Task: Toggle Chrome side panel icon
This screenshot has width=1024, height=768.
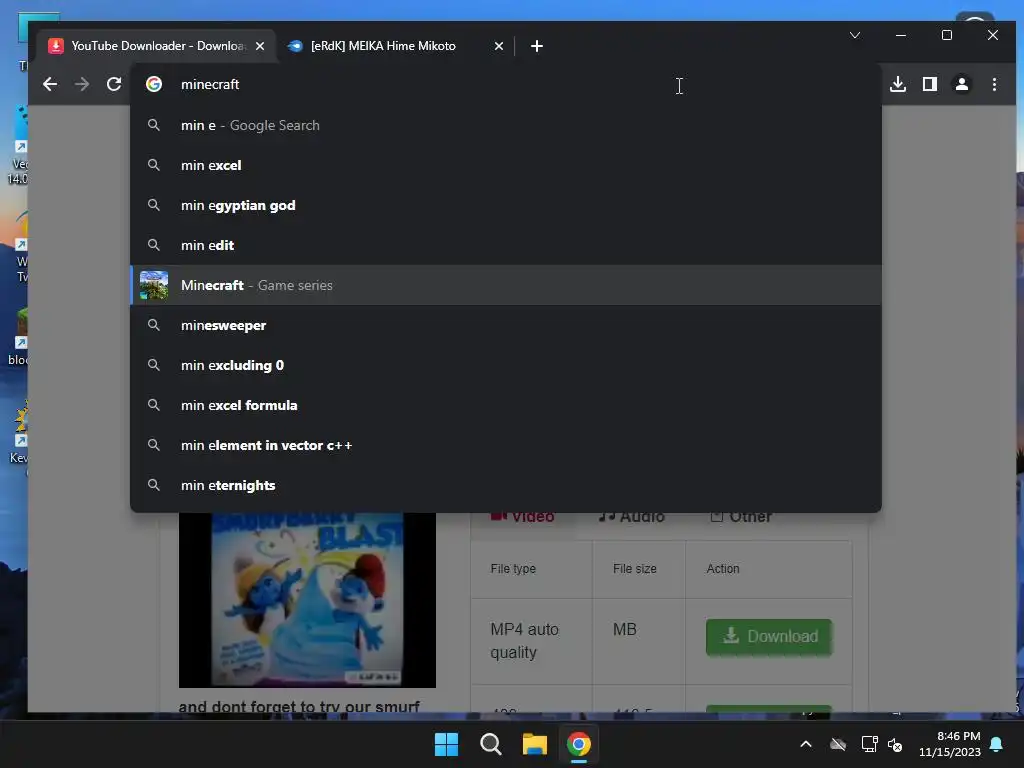Action: coord(930,84)
